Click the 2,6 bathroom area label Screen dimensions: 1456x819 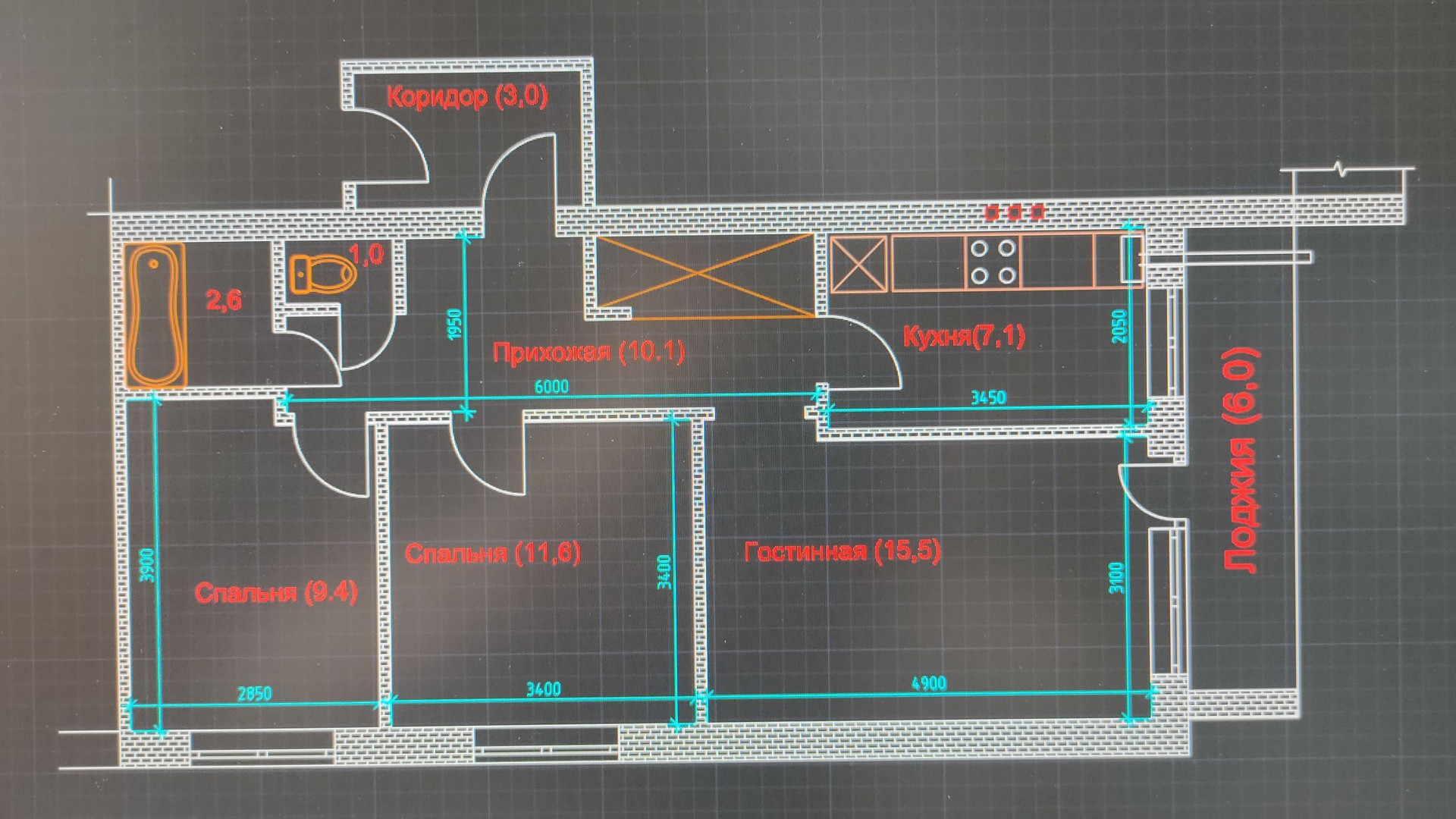tap(224, 300)
